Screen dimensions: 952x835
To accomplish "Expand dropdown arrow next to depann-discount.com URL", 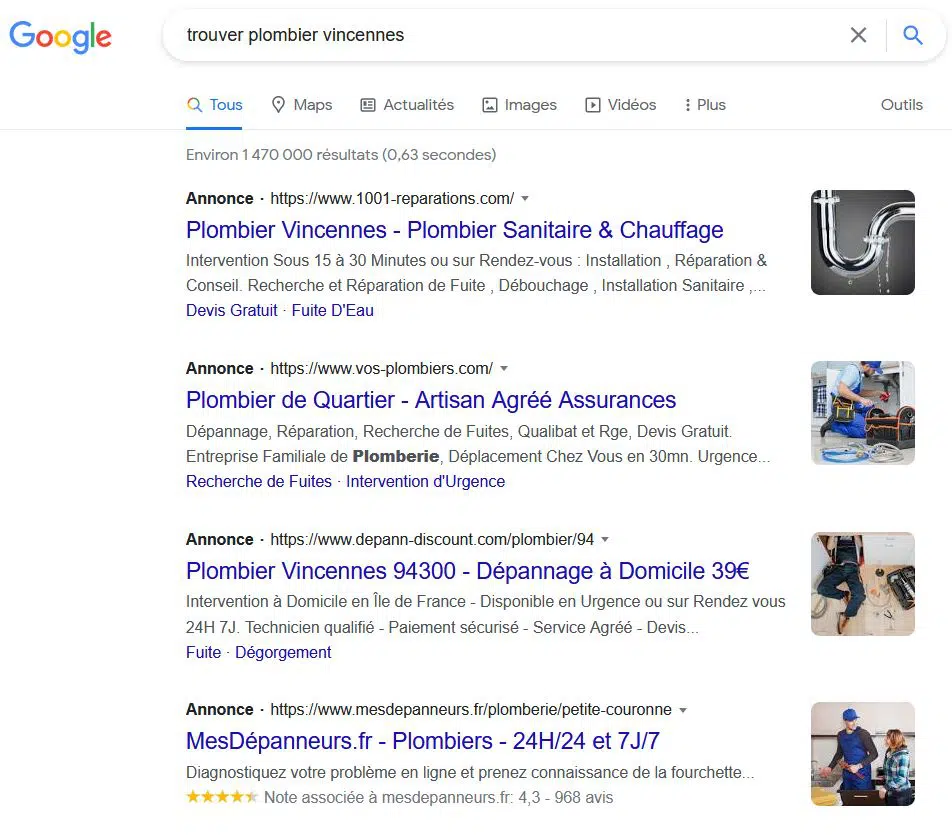I will click(x=605, y=539).
